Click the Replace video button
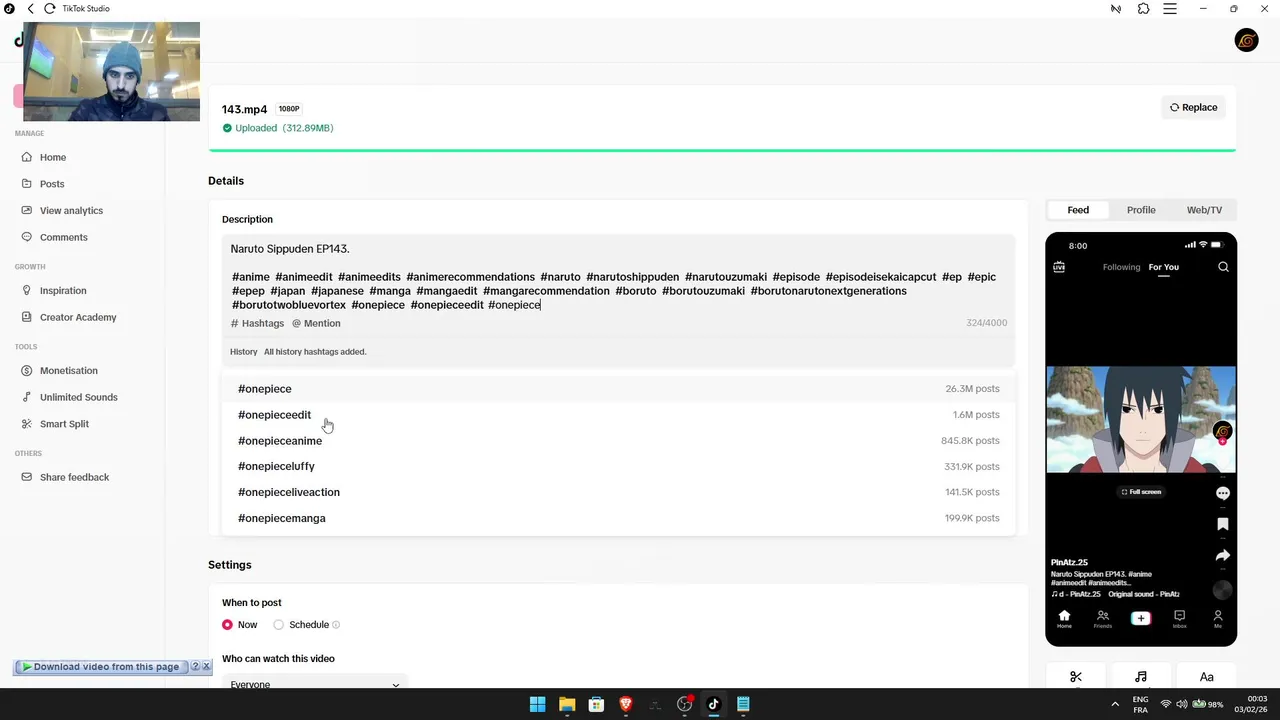 tap(1194, 107)
